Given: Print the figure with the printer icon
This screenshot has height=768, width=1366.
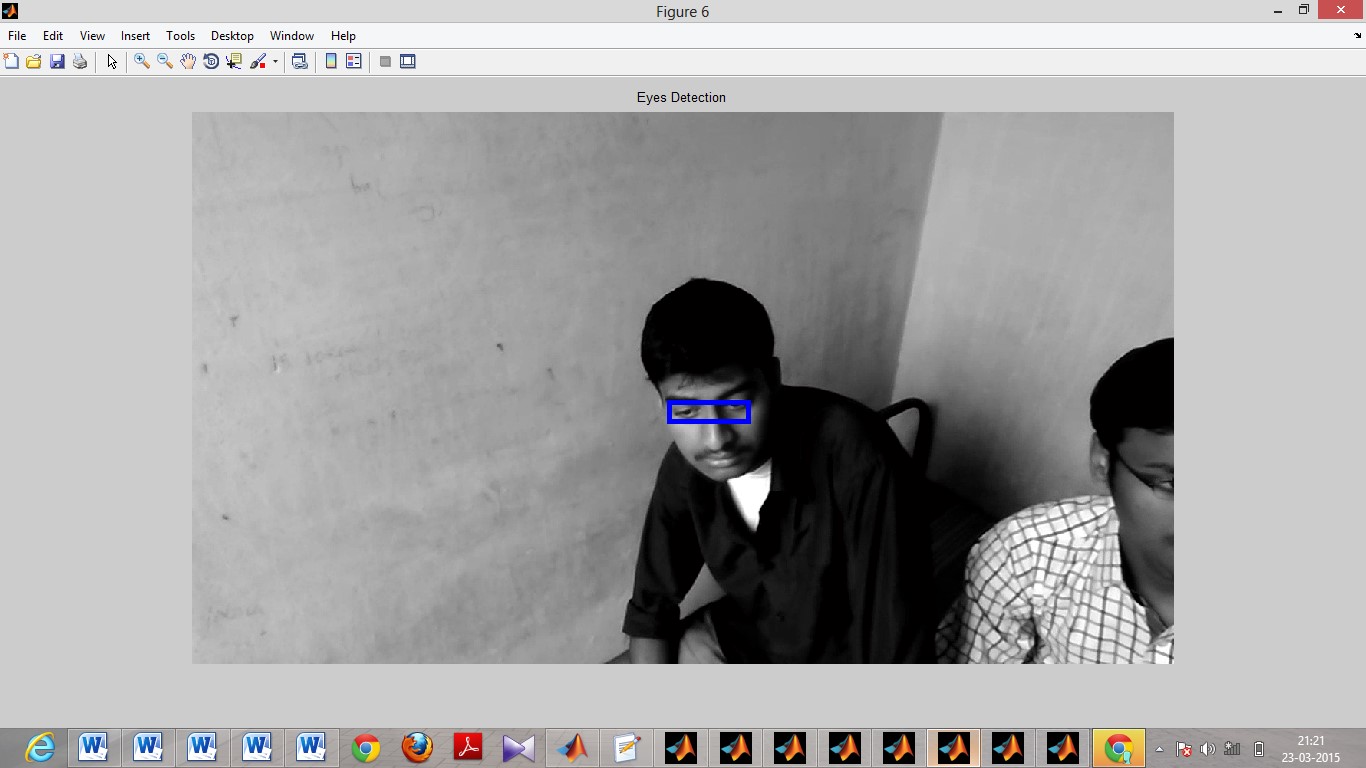Looking at the screenshot, I should 80,62.
